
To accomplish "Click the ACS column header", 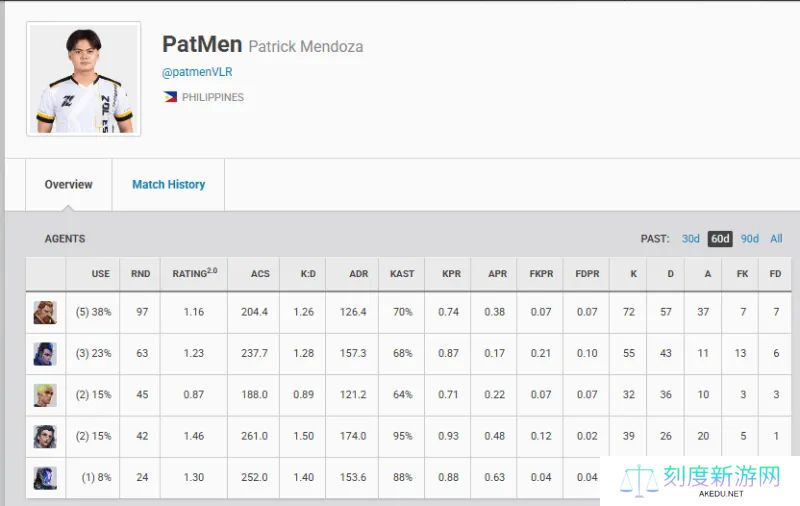I will tap(260, 273).
